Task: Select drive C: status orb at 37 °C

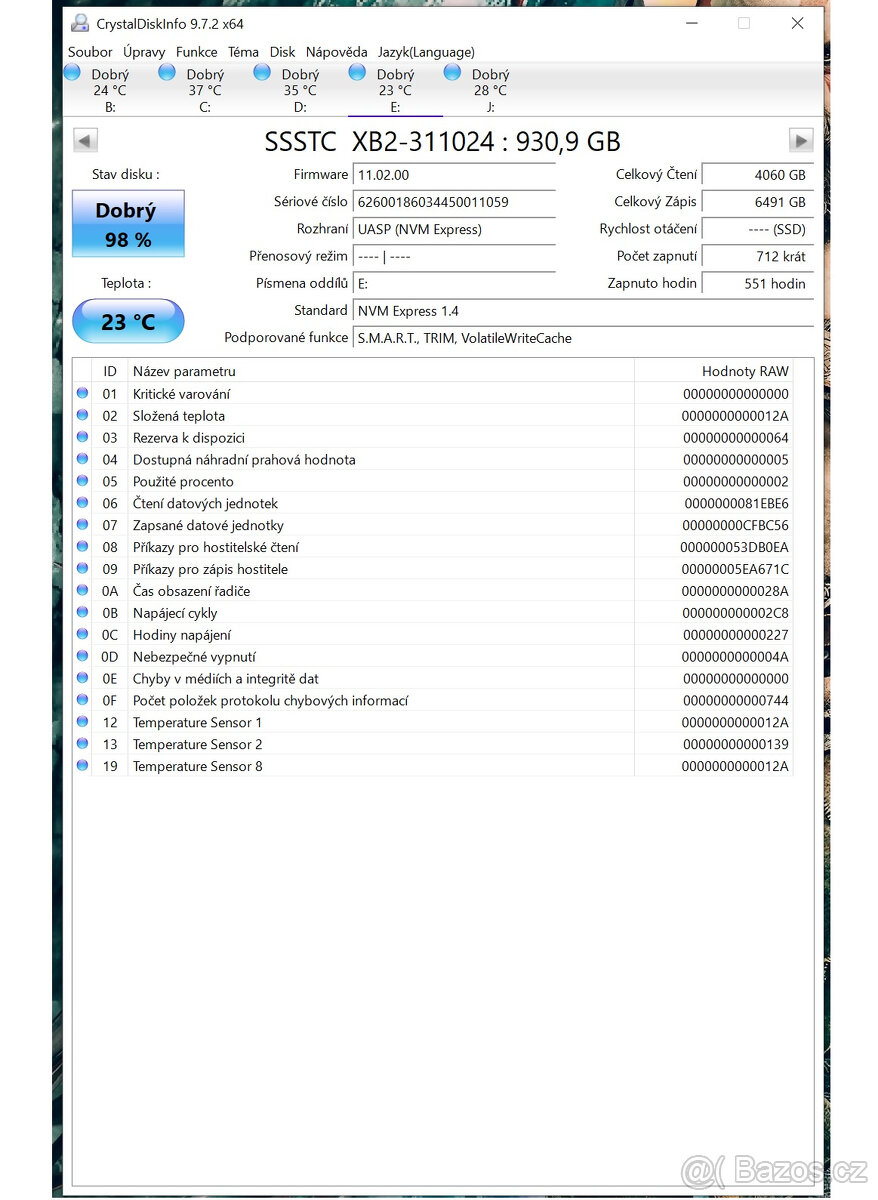Action: click(167, 72)
